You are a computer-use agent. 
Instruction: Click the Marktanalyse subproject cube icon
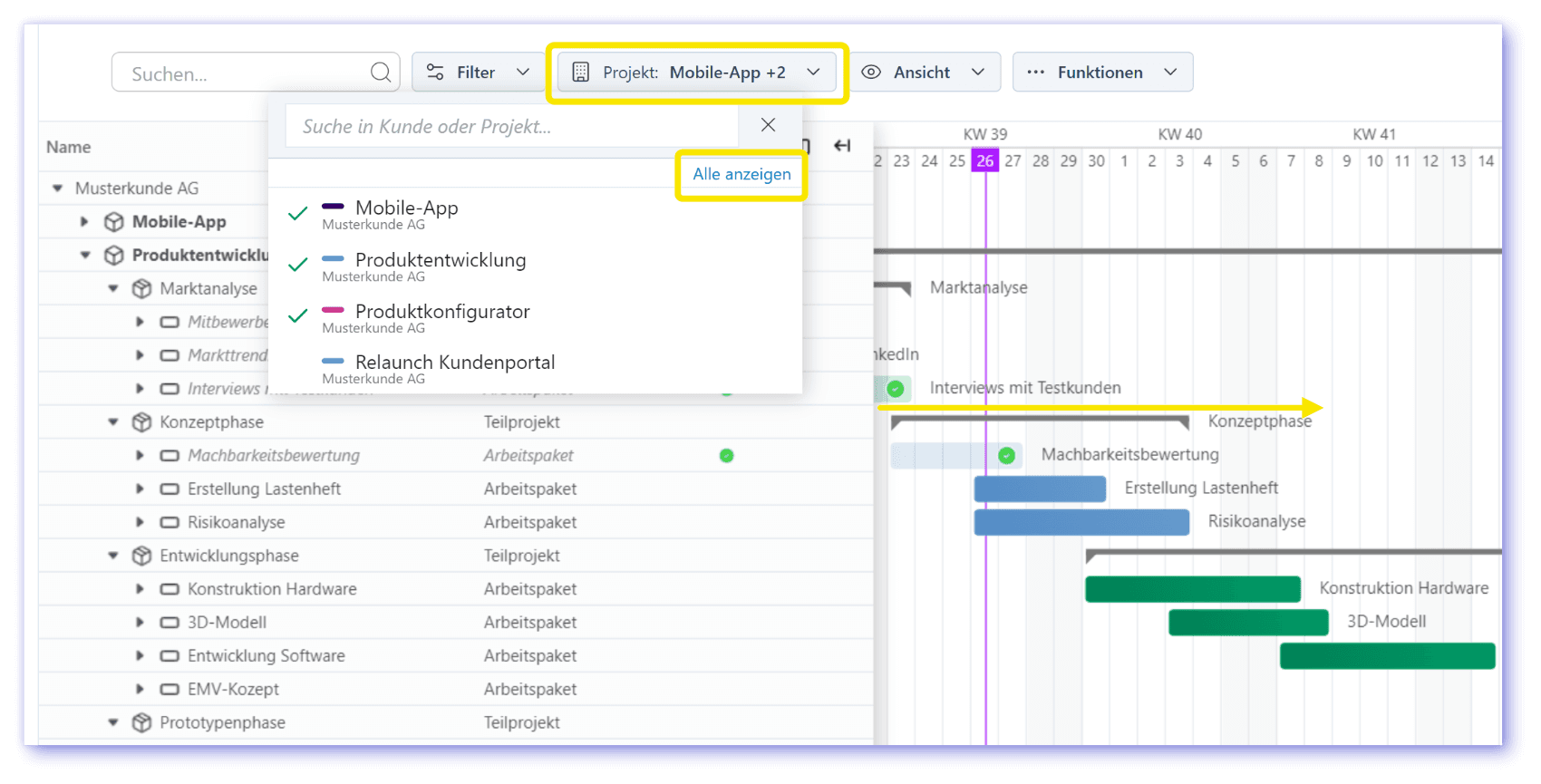[141, 289]
